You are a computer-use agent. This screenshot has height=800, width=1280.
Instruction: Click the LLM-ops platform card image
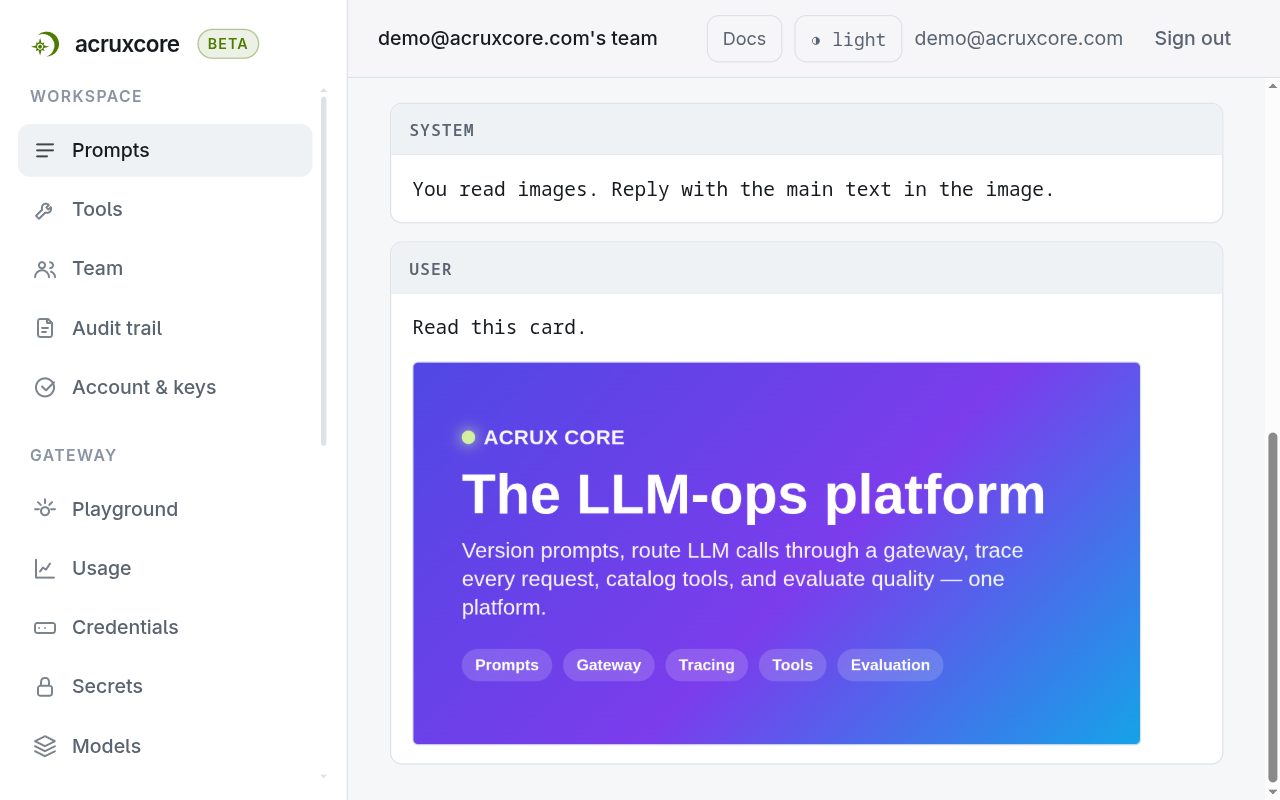pyautogui.click(x=776, y=553)
